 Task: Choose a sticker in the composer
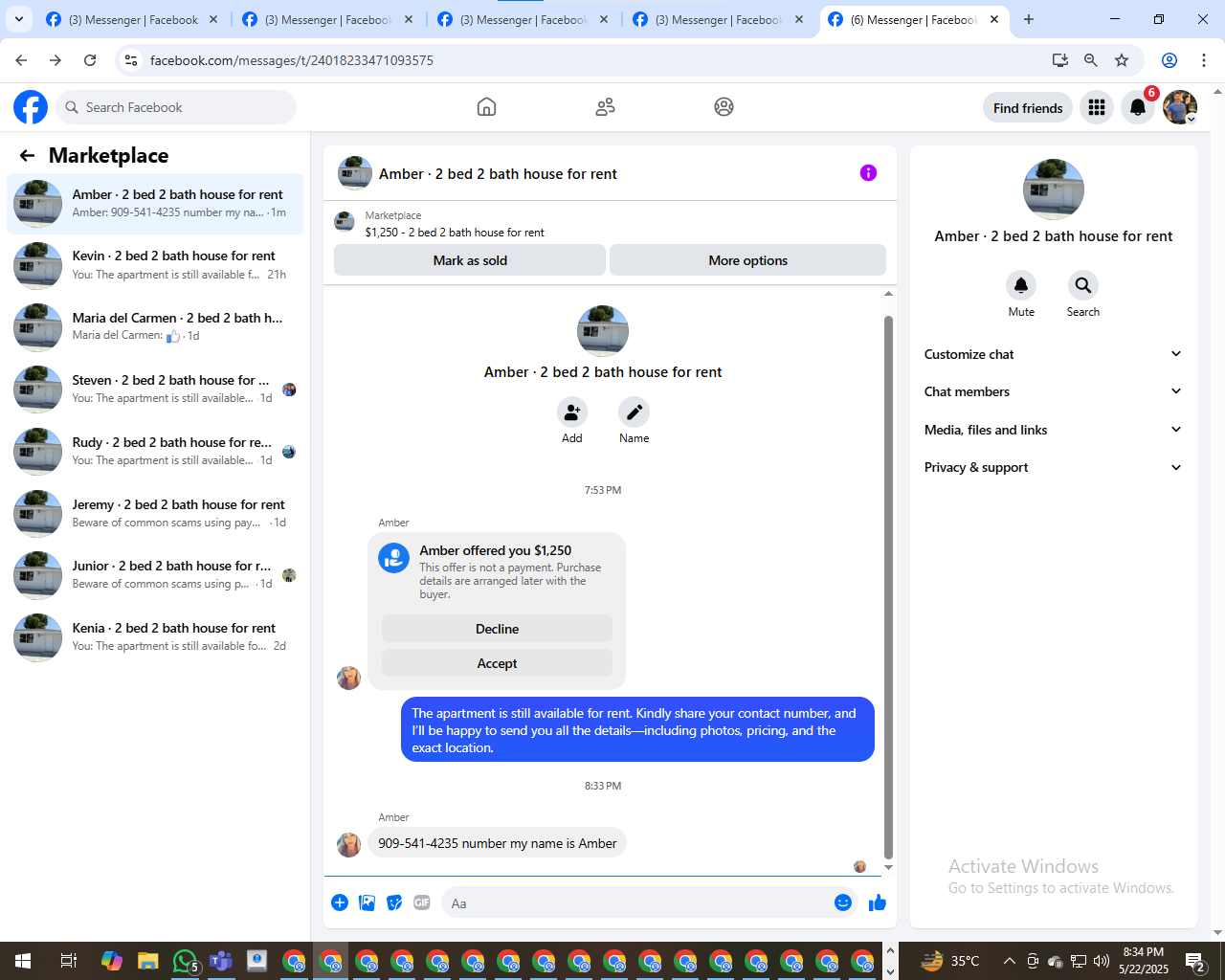point(394,902)
